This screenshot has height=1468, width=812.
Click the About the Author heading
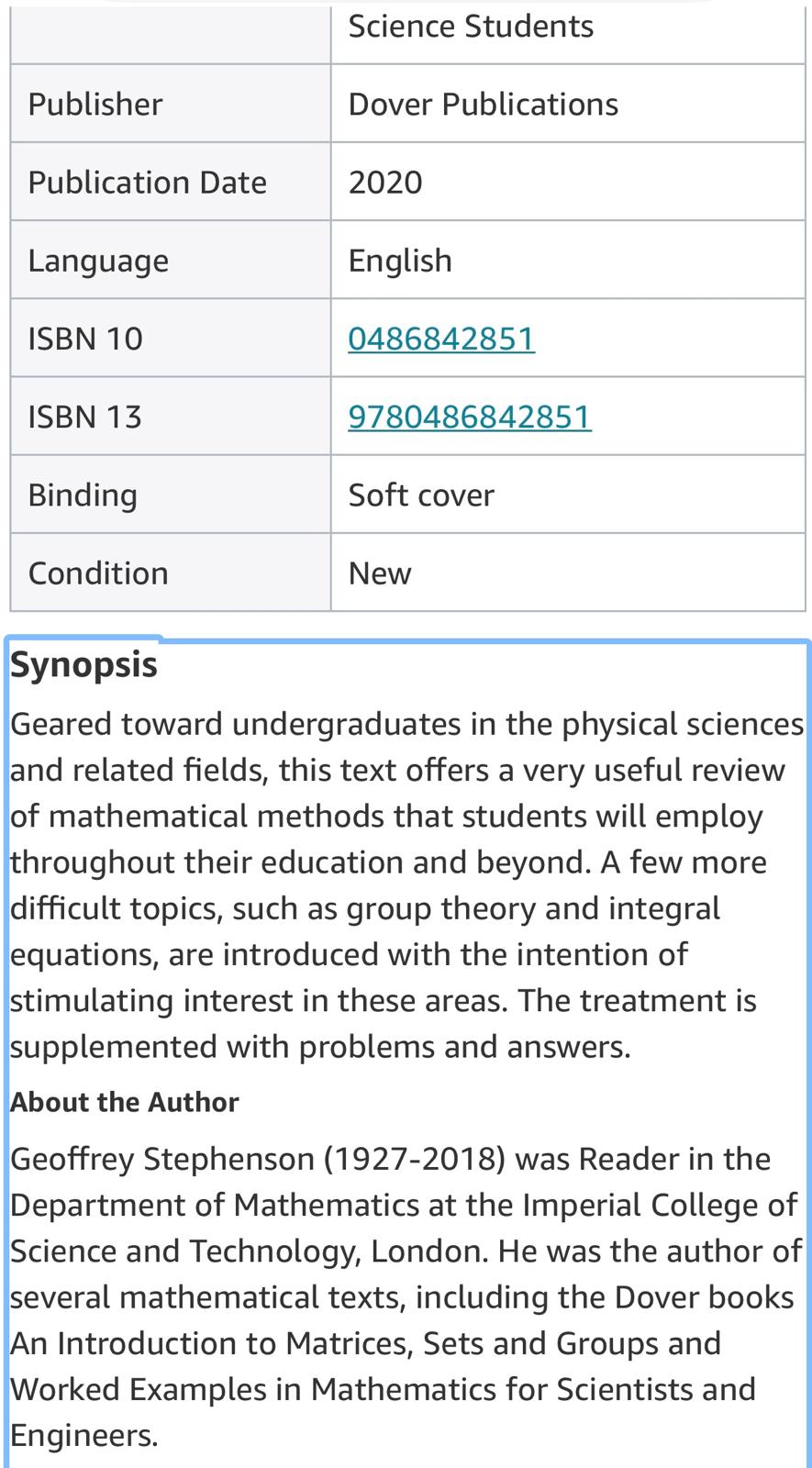(x=124, y=1102)
